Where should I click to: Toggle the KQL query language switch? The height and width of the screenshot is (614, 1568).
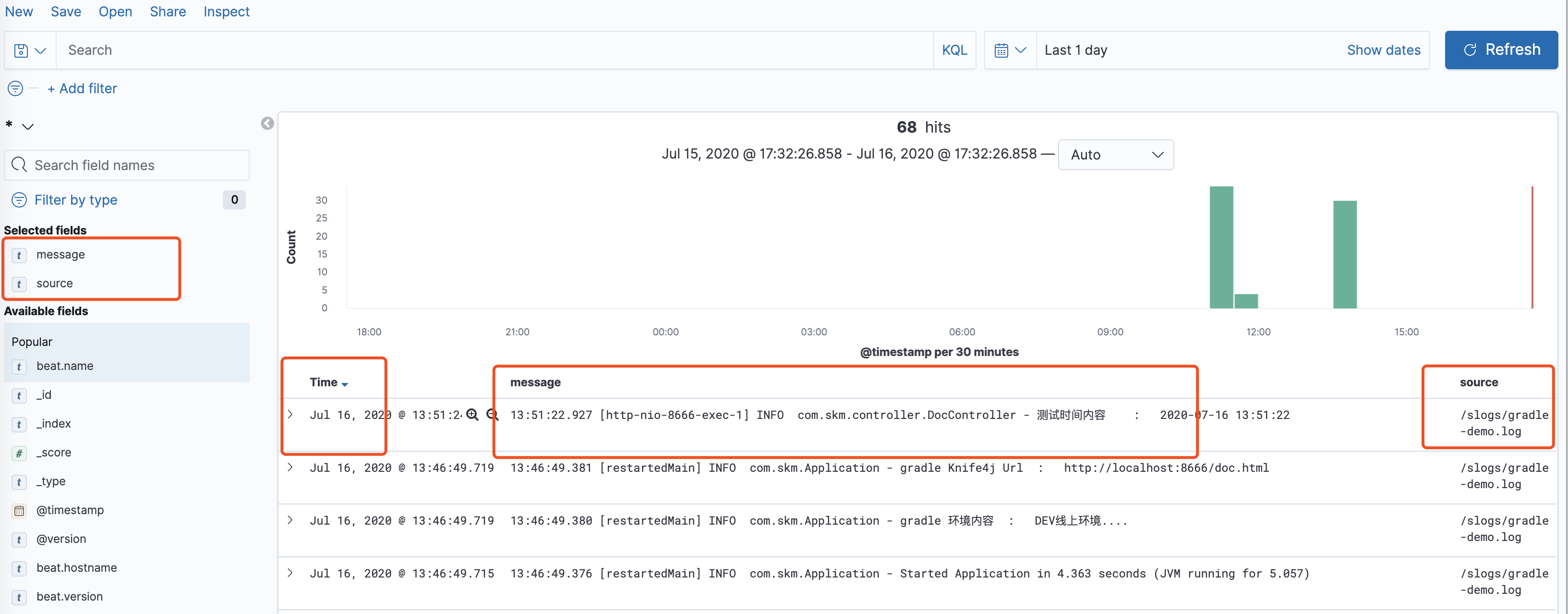[954, 50]
